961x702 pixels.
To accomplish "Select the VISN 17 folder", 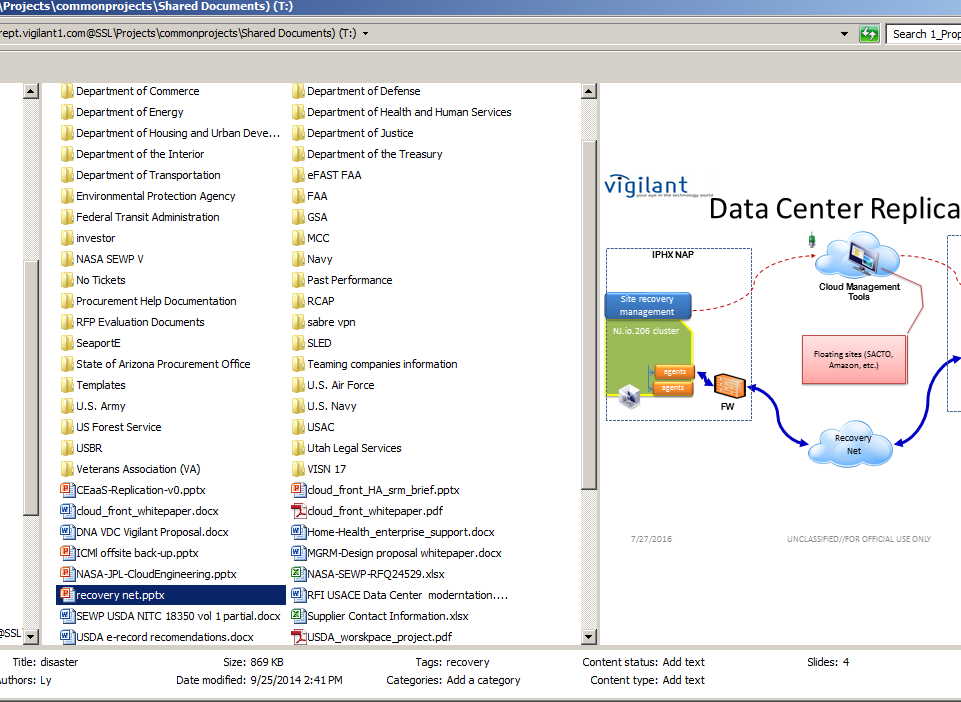I will [x=327, y=469].
